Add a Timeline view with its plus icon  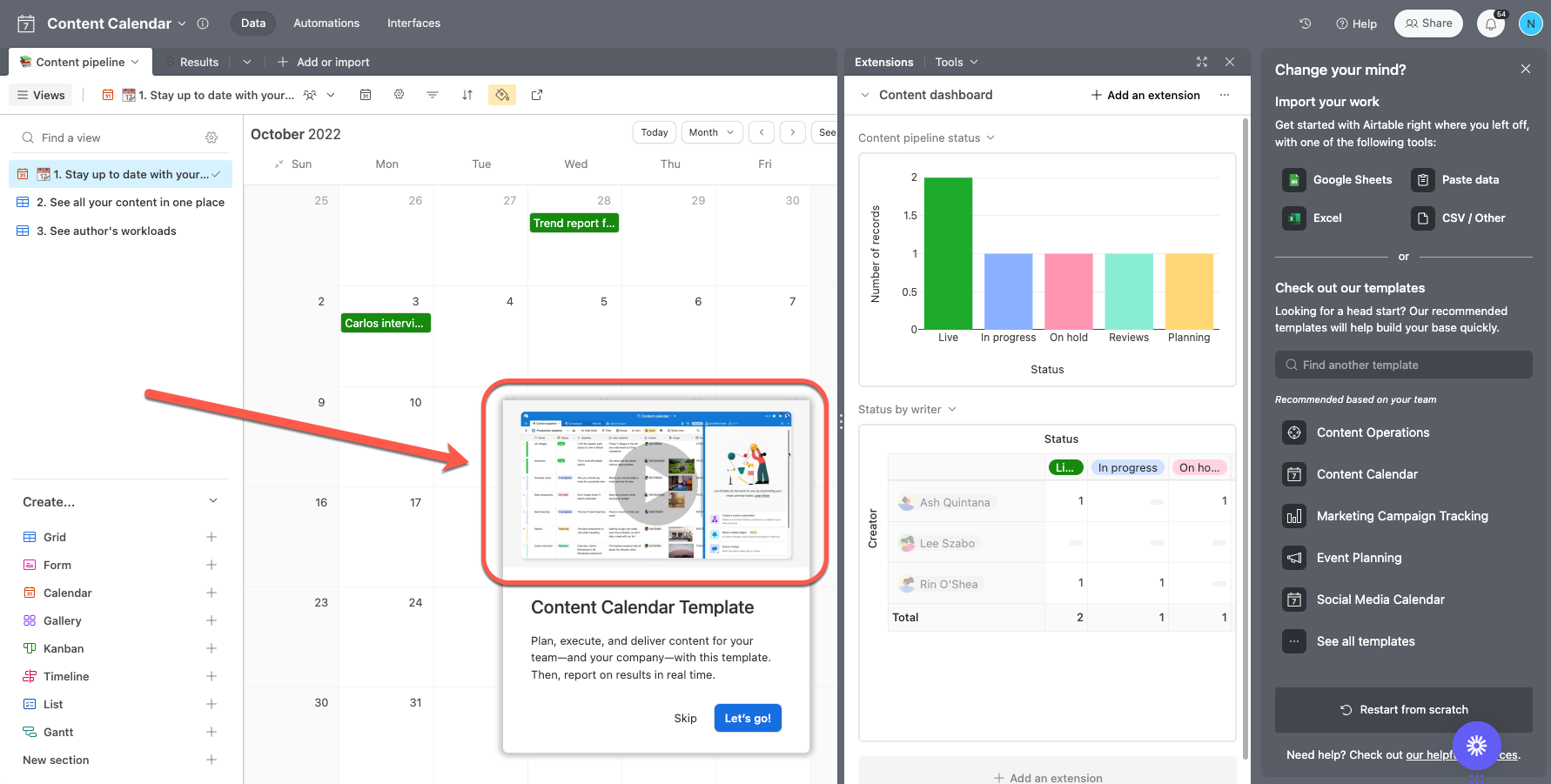211,676
